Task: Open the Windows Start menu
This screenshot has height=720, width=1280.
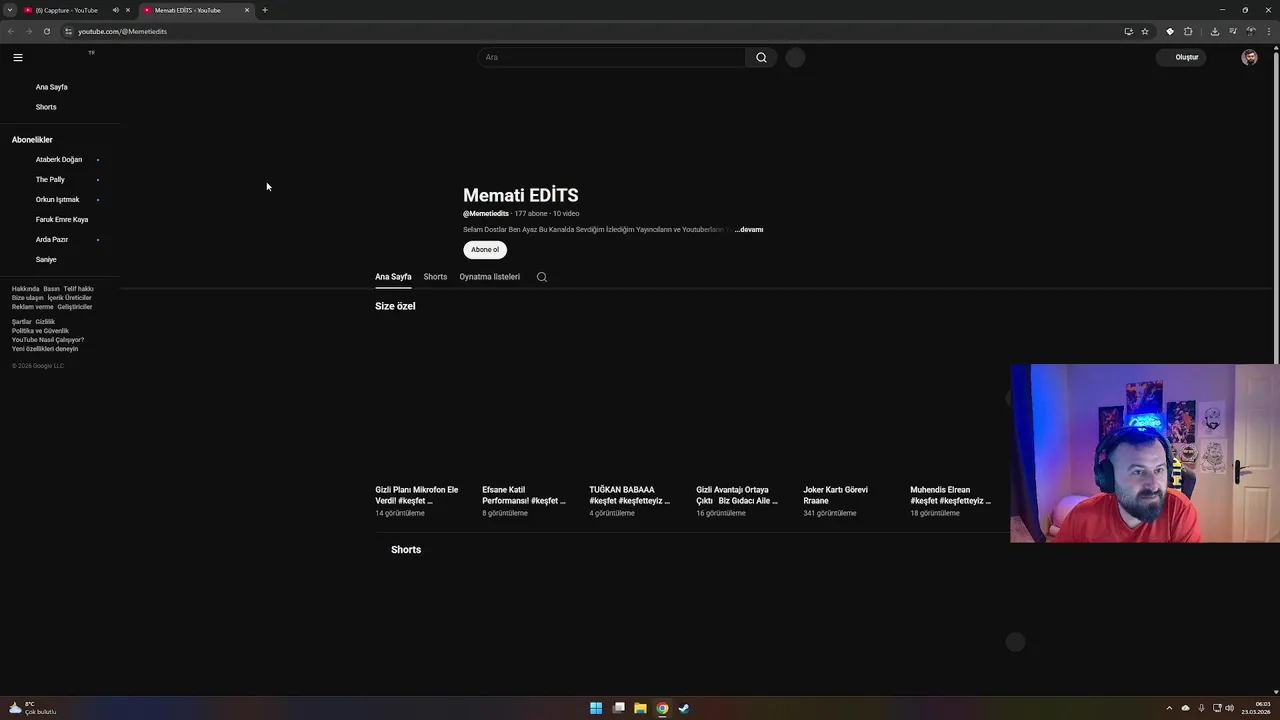Action: (596, 708)
